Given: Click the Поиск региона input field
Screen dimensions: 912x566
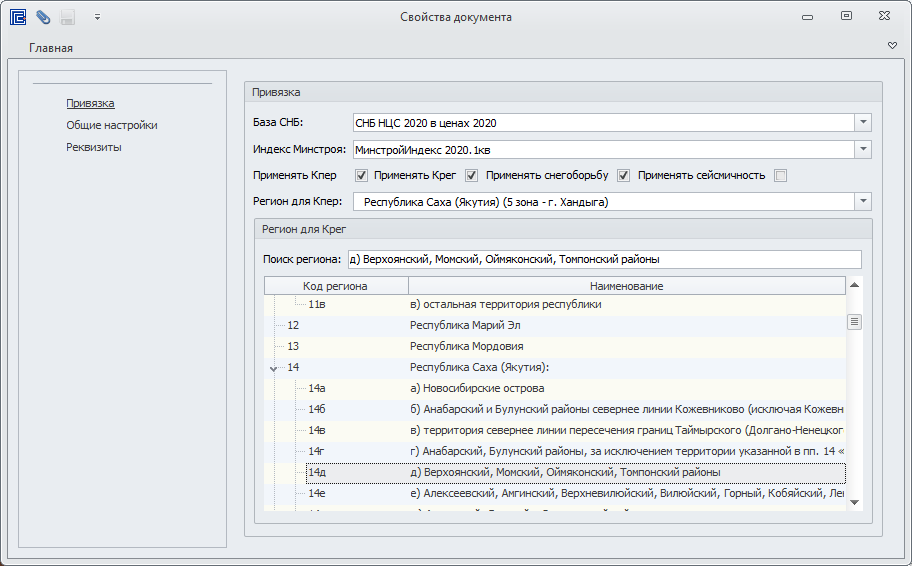Looking at the screenshot, I should (604, 259).
